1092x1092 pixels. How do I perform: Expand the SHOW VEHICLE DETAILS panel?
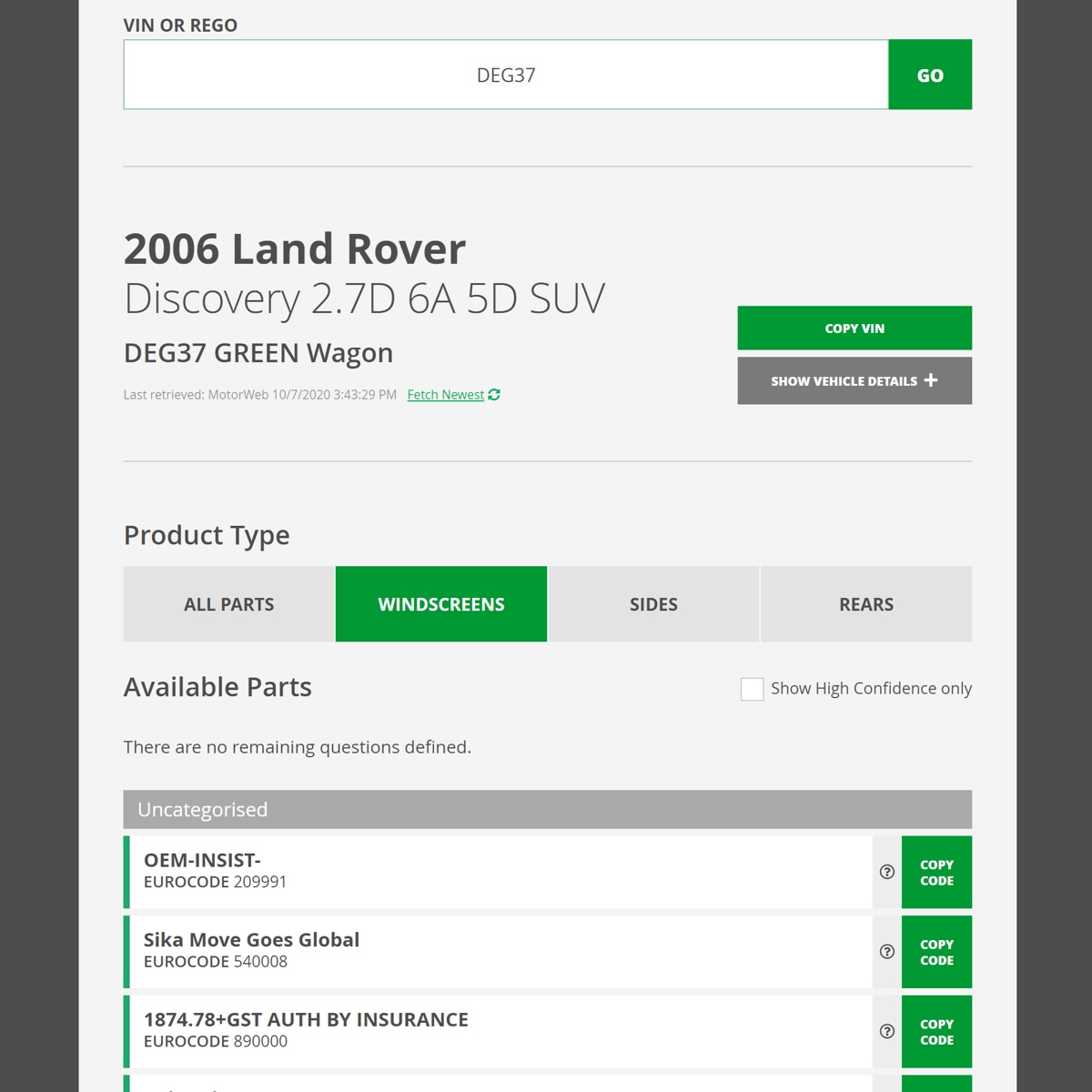[854, 380]
